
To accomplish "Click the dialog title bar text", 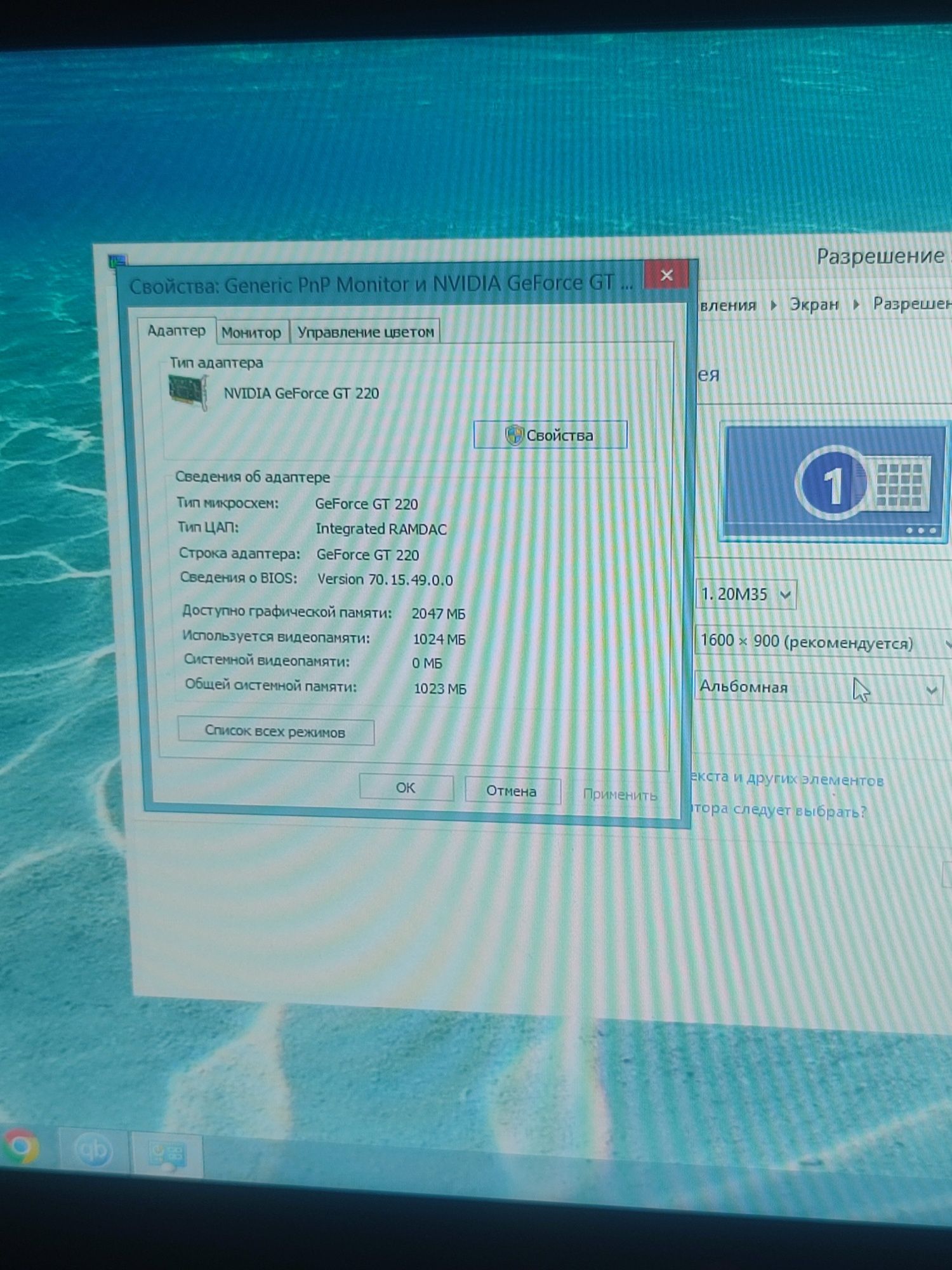I will point(381,284).
